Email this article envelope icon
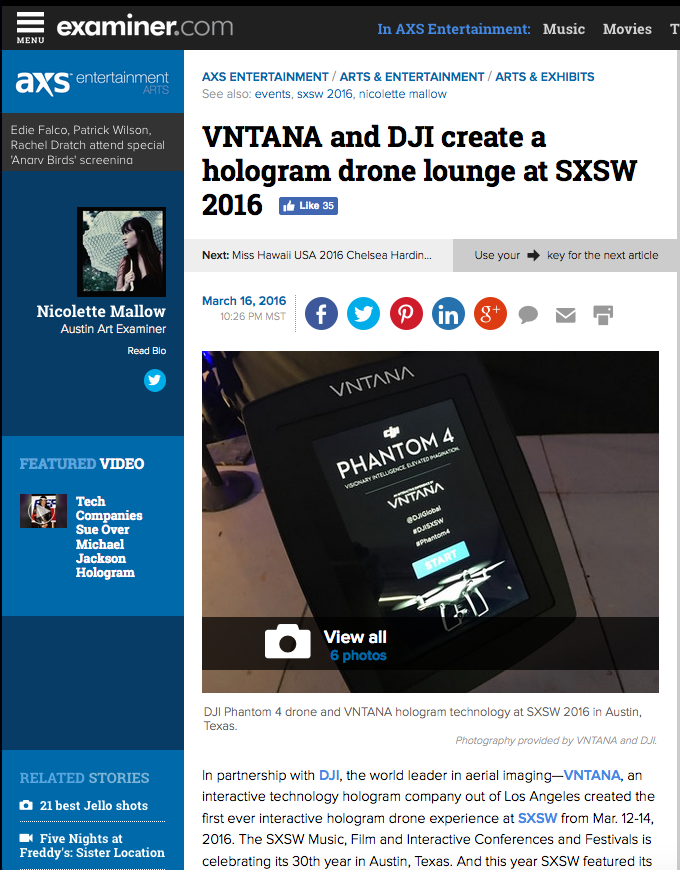Screen dimensions: 680x870 click(566, 315)
